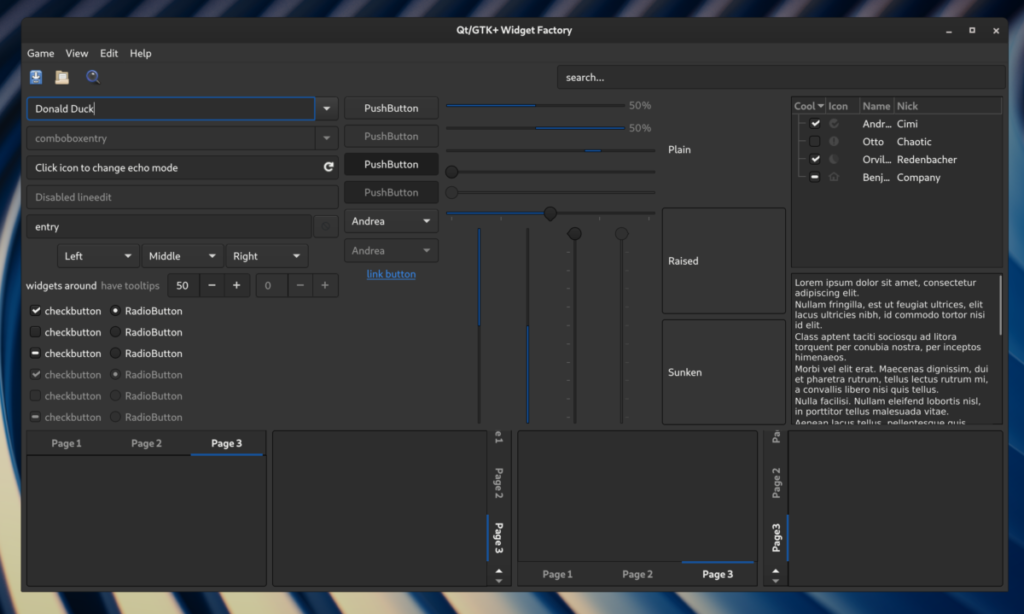Open the Help menu

click(140, 53)
